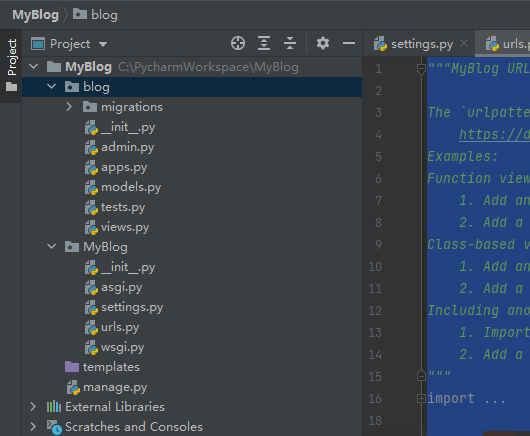Image resolution: width=530 pixels, height=436 pixels.
Task: Fold the docstring at line 1 gutter marker
Action: click(x=421, y=69)
